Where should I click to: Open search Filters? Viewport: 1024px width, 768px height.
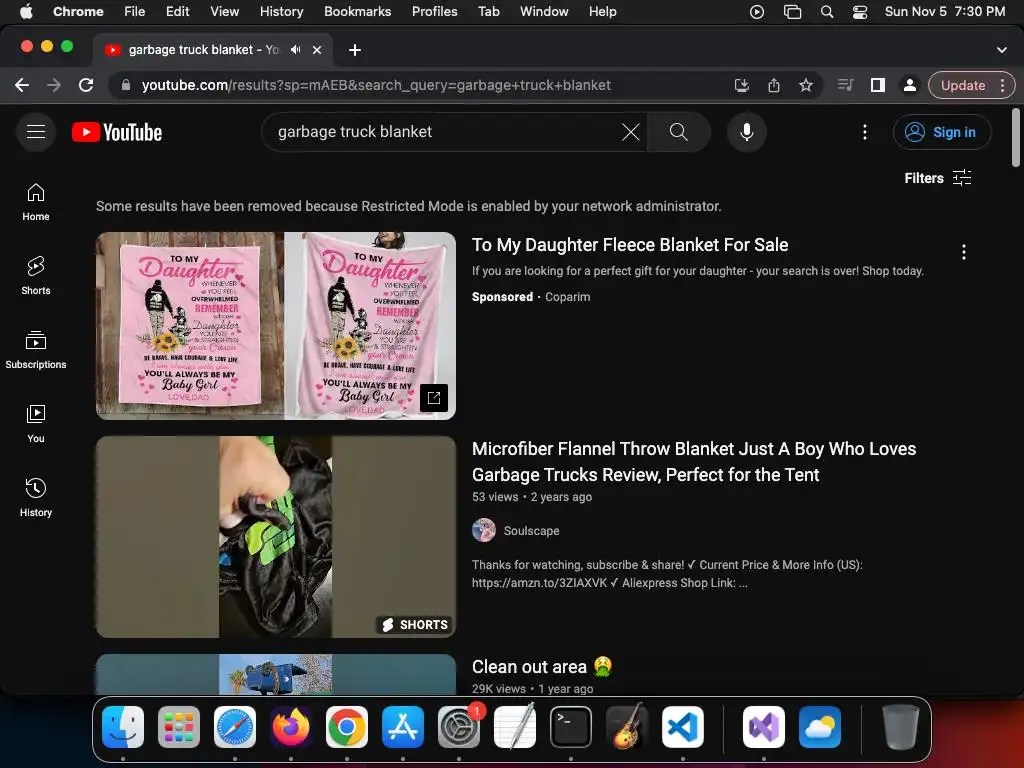pyautogui.click(x=938, y=178)
